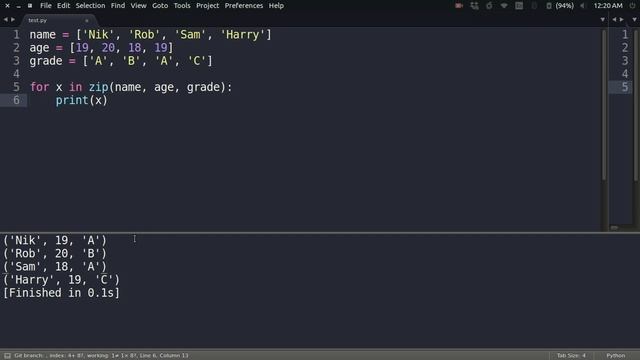Open the Preferences menu
Viewport: 640px width, 360px height.
pyautogui.click(x=244, y=6)
